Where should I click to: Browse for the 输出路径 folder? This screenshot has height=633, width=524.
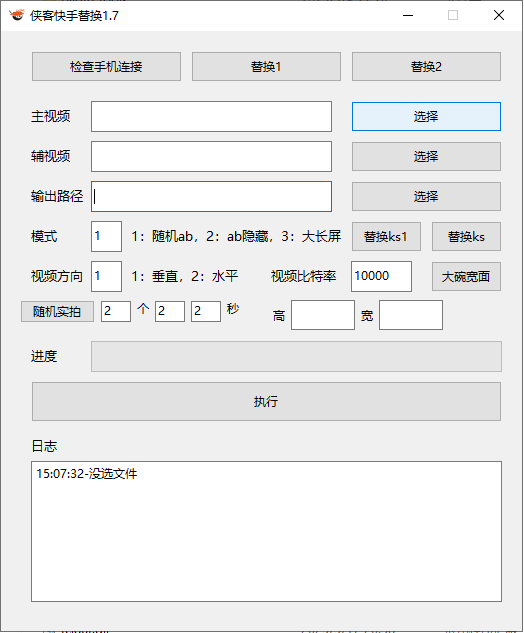coord(426,197)
